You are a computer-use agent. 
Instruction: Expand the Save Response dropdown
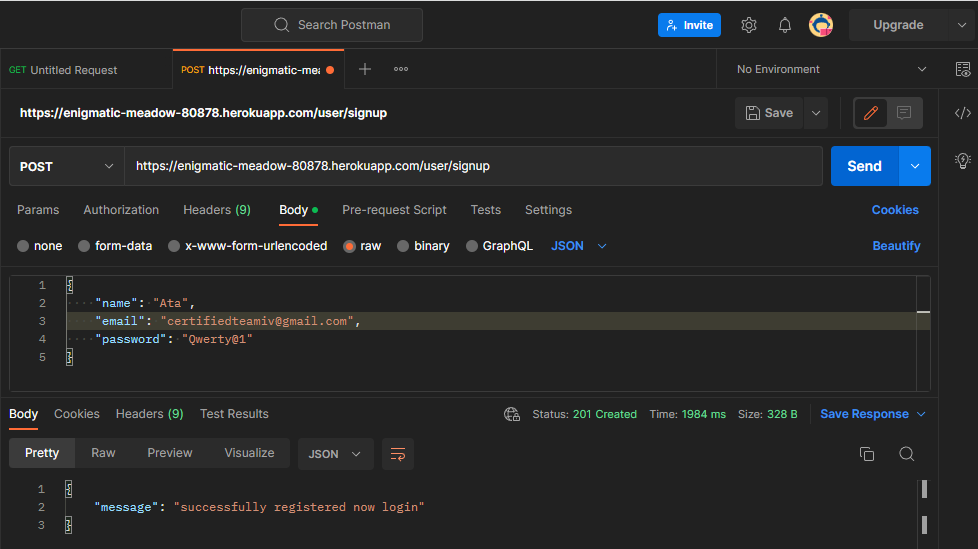click(921, 414)
